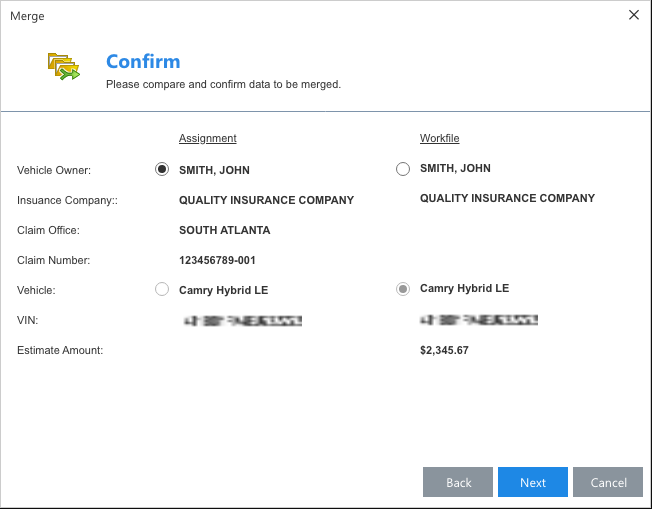
Task: Click claim number 123456789-001
Action: (217, 260)
